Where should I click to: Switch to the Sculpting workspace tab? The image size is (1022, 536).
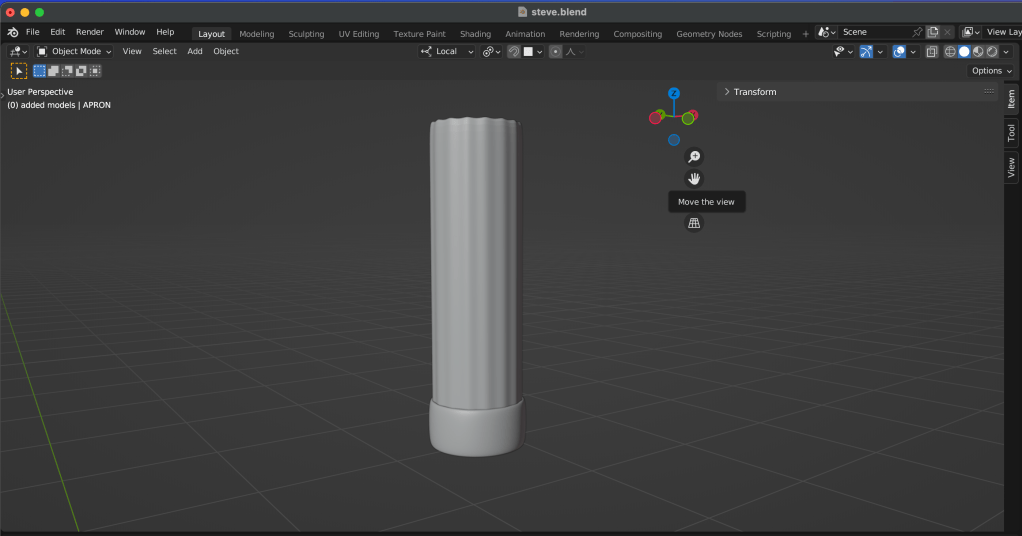[306, 34]
